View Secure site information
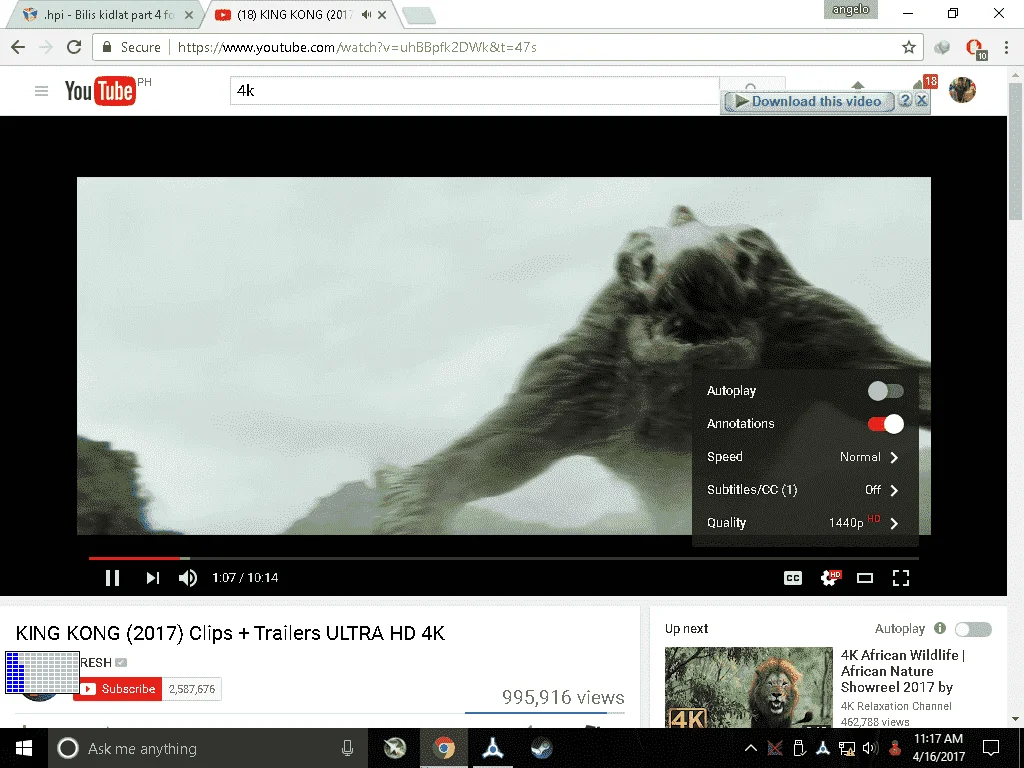This screenshot has height=768, width=1024. [x=131, y=47]
